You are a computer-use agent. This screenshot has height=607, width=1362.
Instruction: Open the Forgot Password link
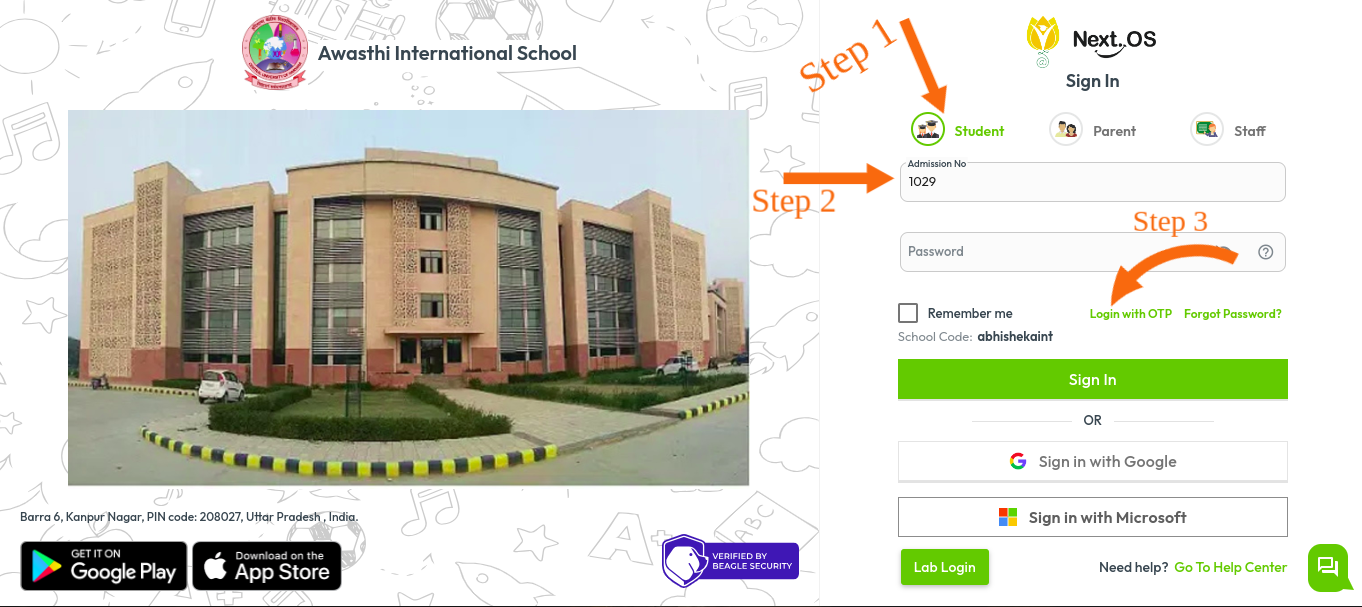pos(1232,314)
